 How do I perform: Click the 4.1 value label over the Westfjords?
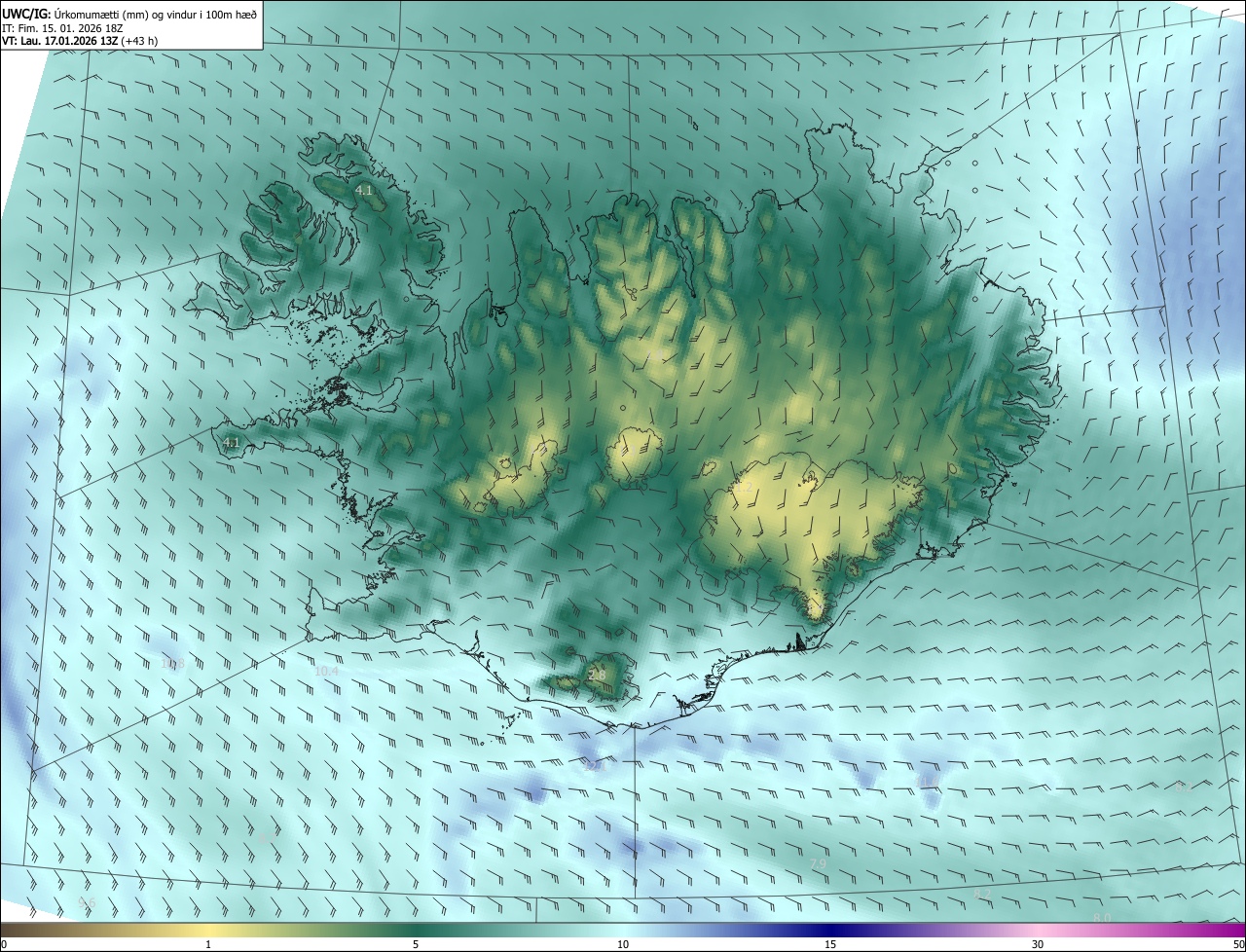coord(364,191)
